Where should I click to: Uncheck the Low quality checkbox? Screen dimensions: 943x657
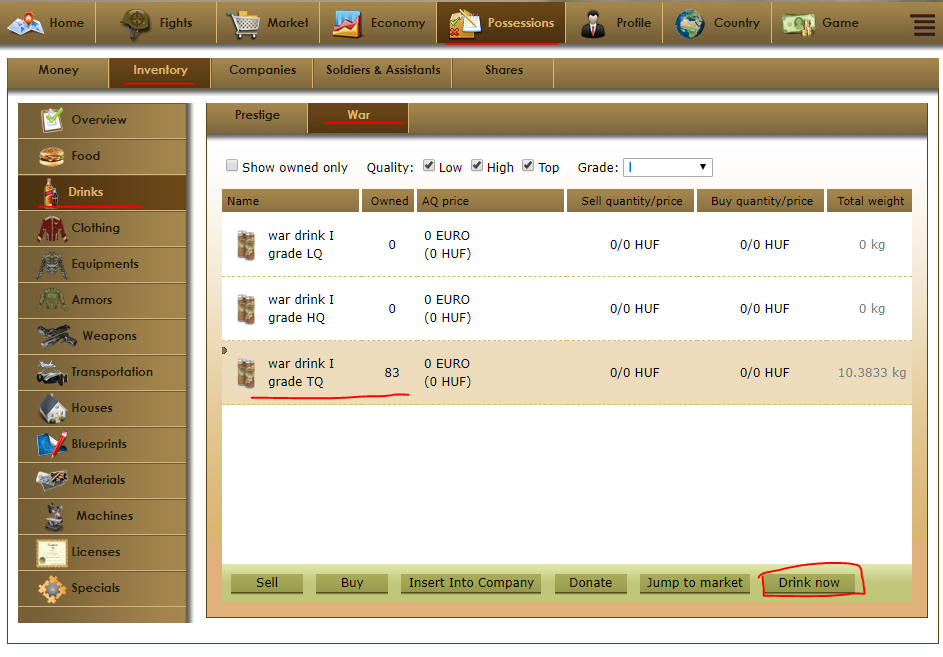click(429, 165)
